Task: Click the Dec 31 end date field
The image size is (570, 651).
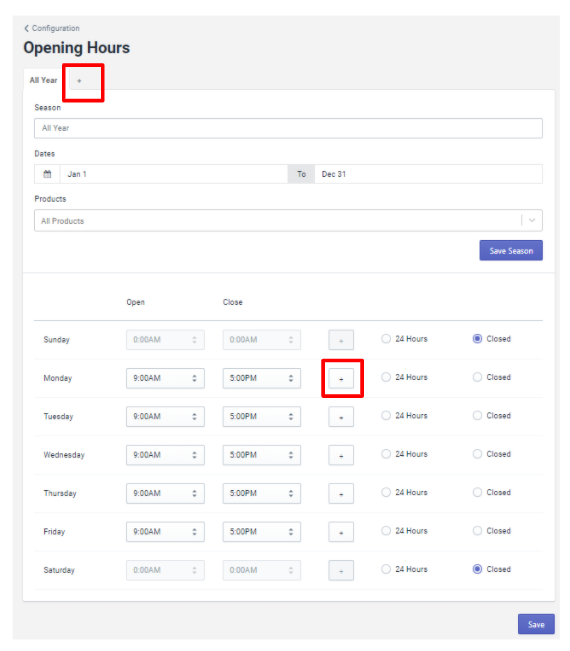Action: coord(428,174)
